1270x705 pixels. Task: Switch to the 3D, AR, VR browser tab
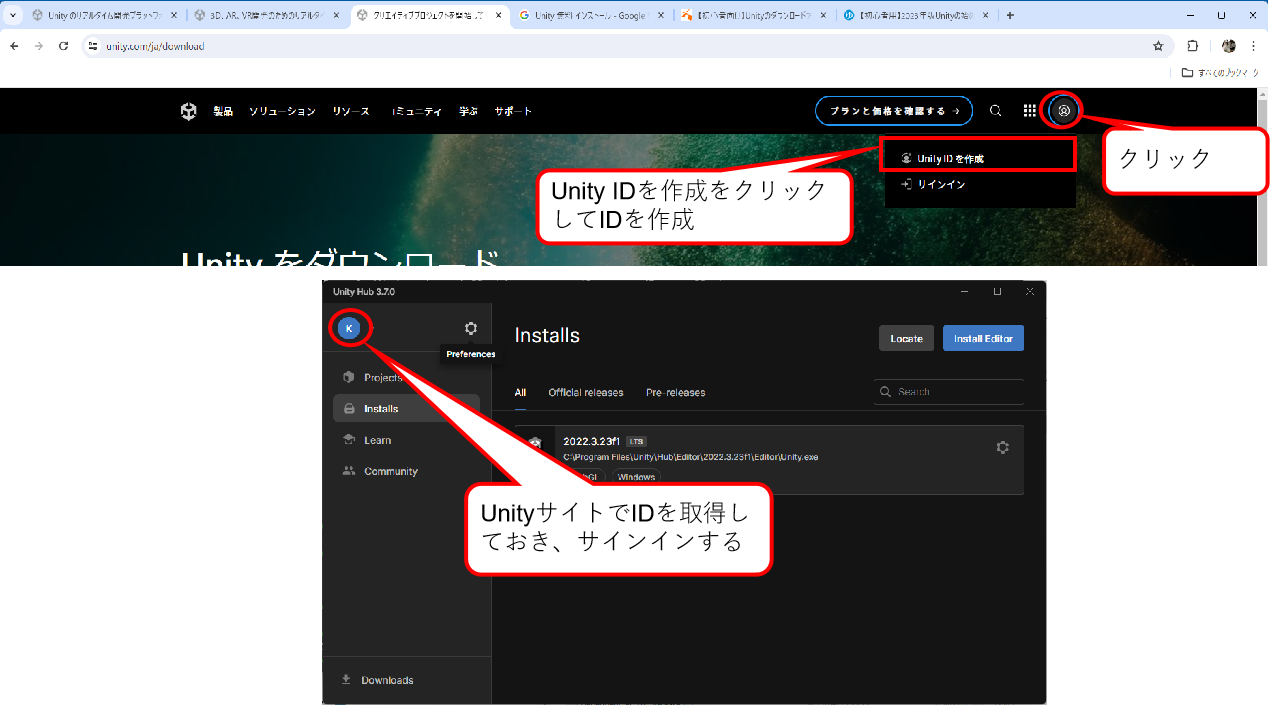coord(266,15)
